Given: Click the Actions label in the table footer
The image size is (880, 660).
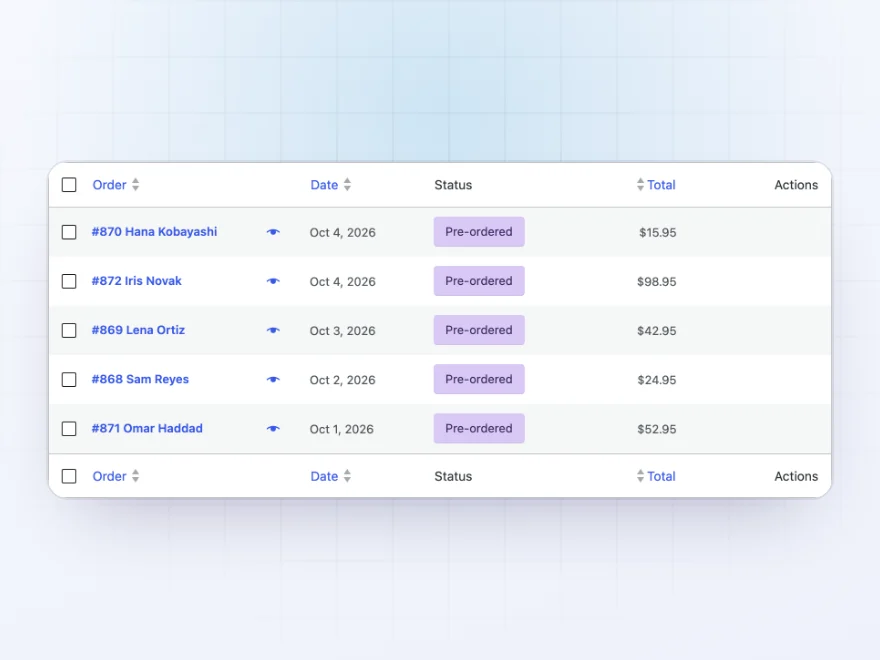Looking at the screenshot, I should tap(796, 476).
